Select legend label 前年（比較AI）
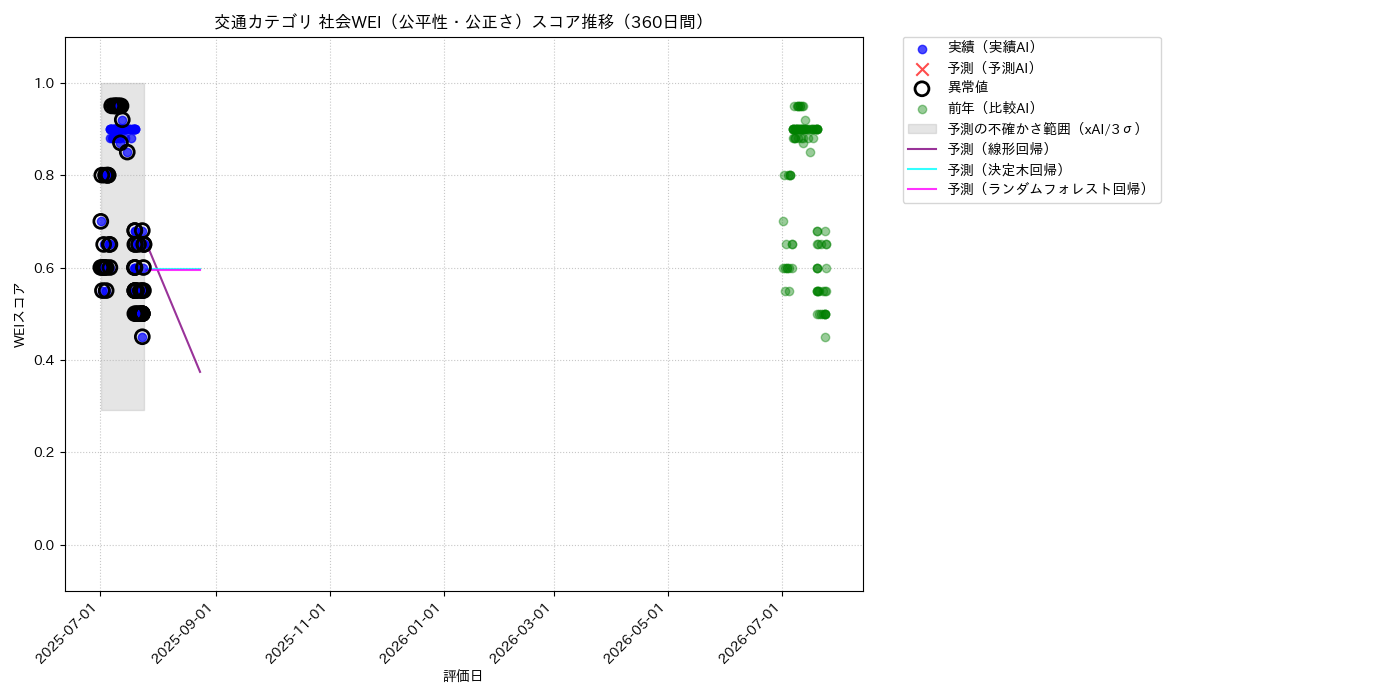This screenshot has width=1400, height=700. click(992, 108)
